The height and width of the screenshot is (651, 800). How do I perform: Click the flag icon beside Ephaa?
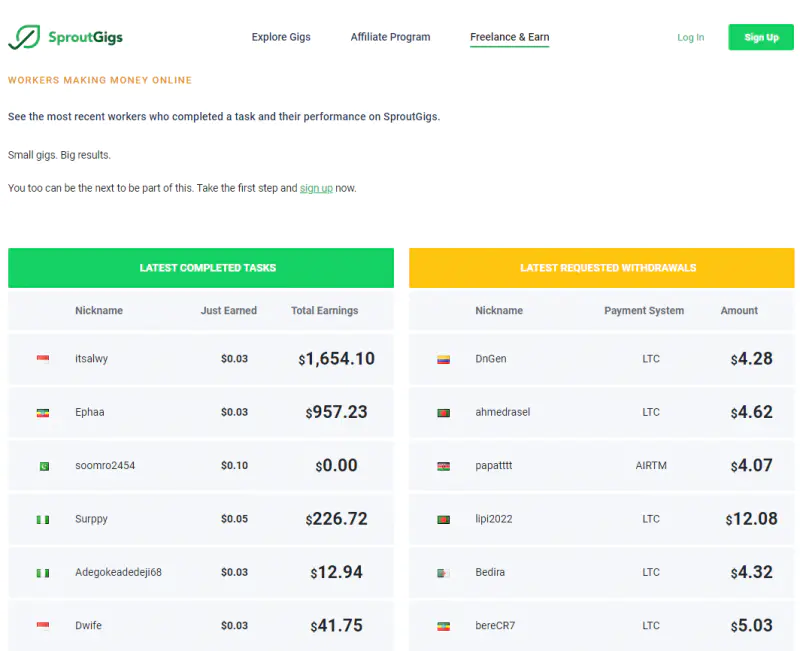point(43,412)
